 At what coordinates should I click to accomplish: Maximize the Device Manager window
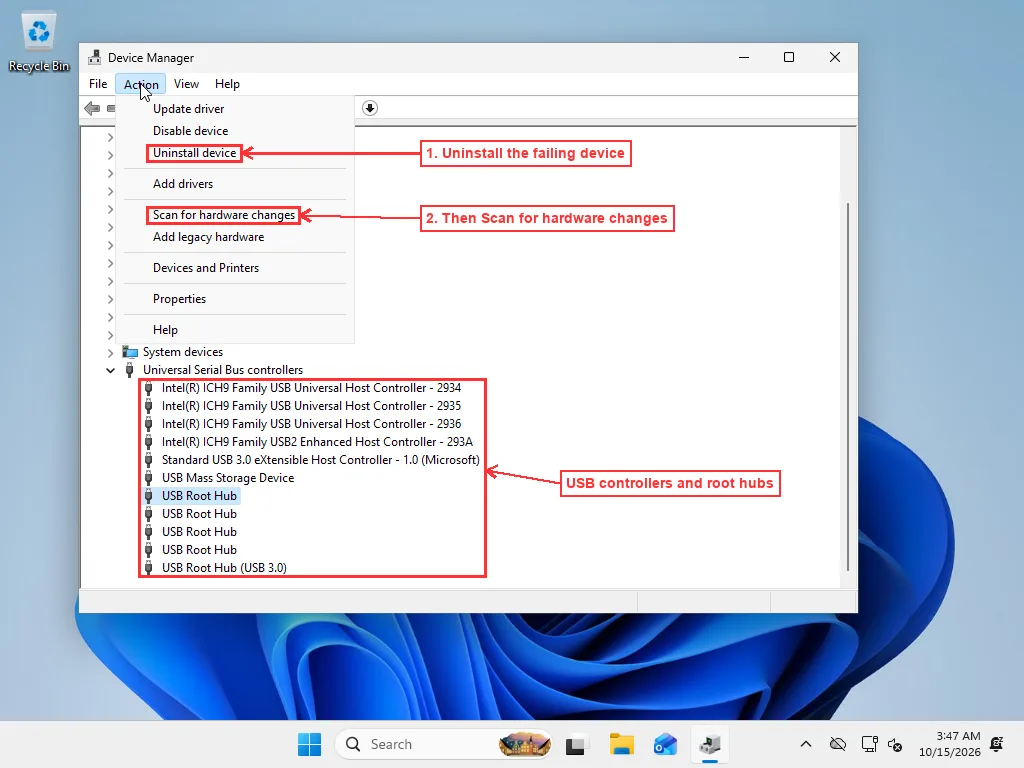pyautogui.click(x=789, y=57)
